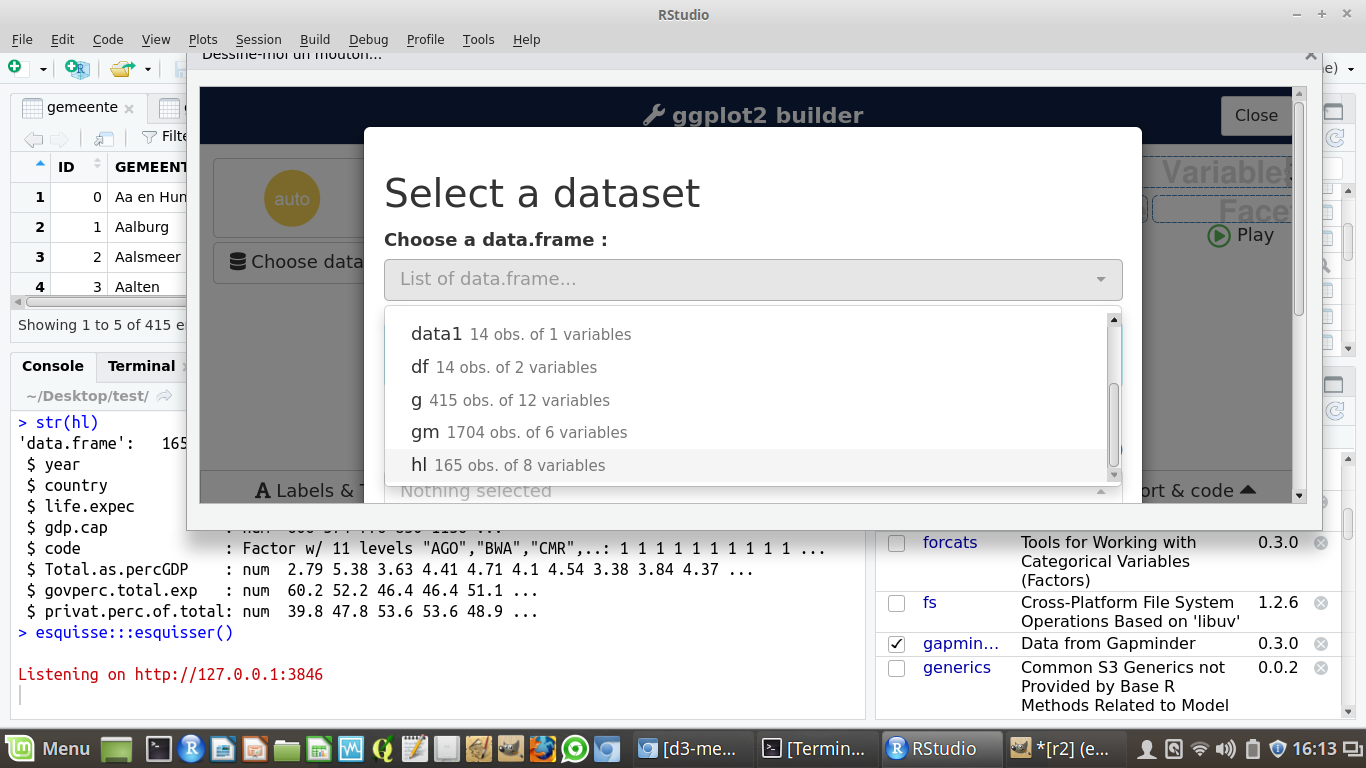Remove the gapminder package icon

(1321, 644)
